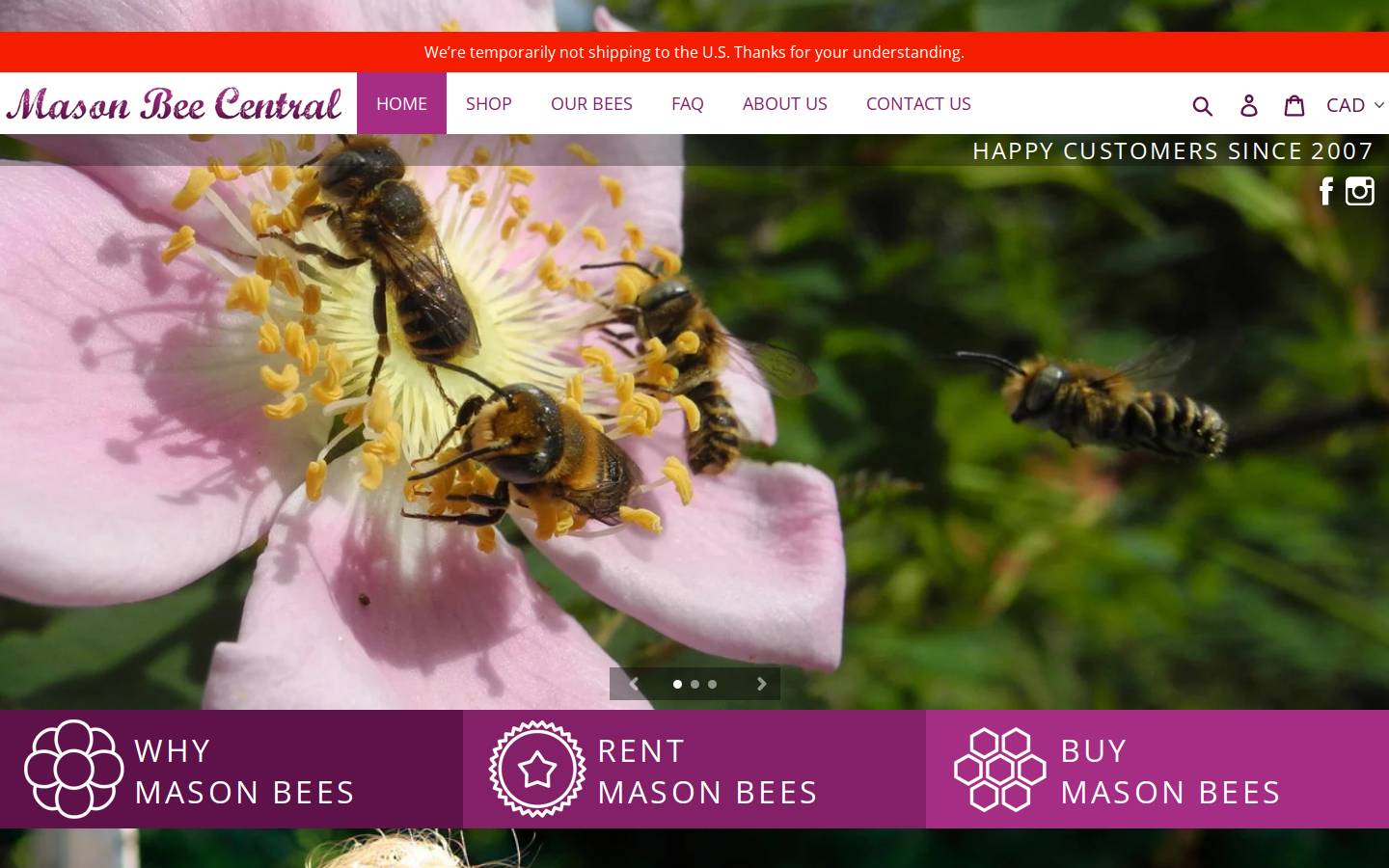Image resolution: width=1389 pixels, height=868 pixels.
Task: Go to HOME menu item
Action: click(x=401, y=103)
